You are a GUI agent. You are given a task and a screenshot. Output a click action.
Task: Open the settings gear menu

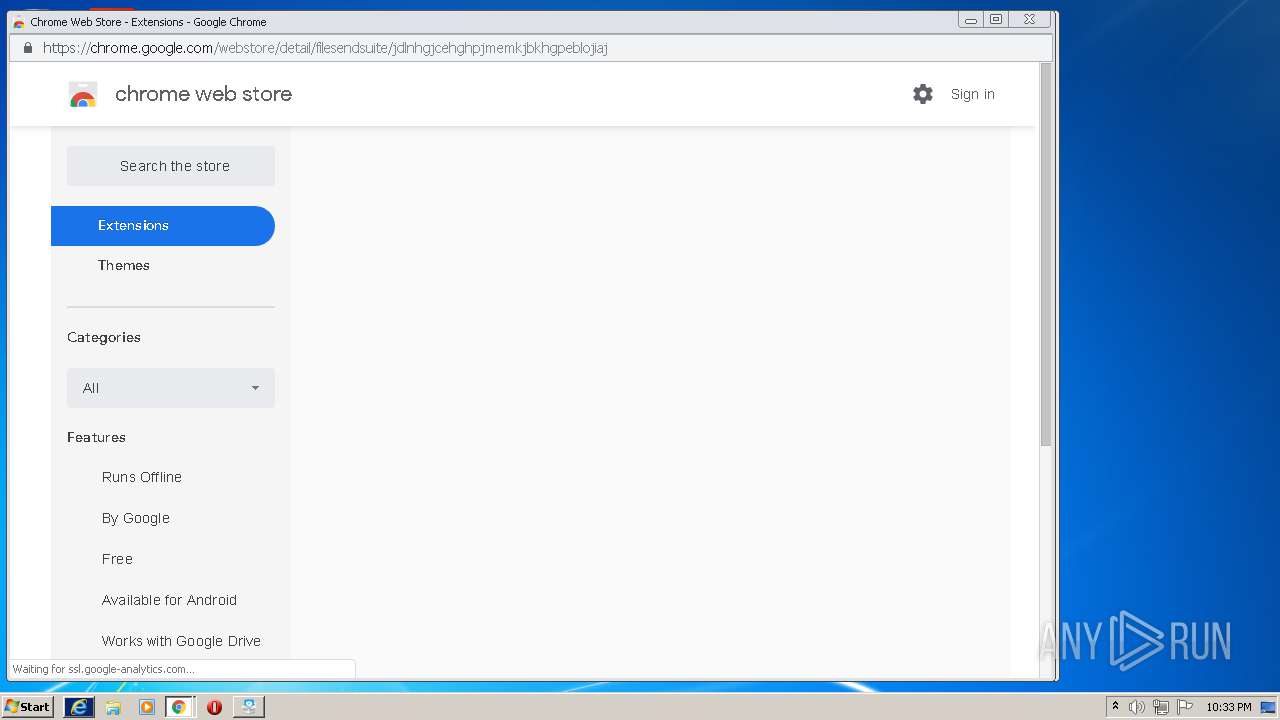[x=922, y=94]
